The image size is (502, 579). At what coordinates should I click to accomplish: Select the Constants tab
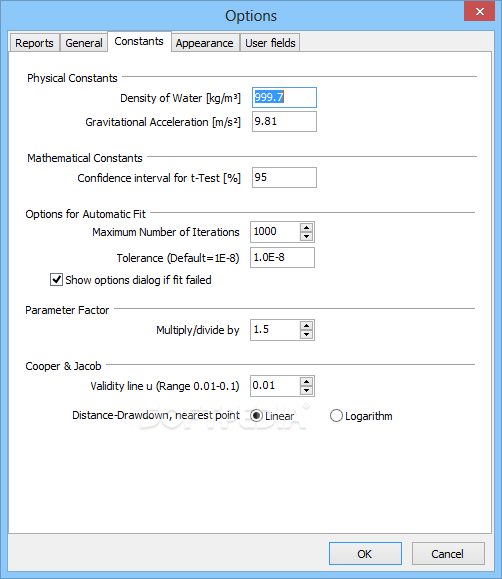coord(139,41)
